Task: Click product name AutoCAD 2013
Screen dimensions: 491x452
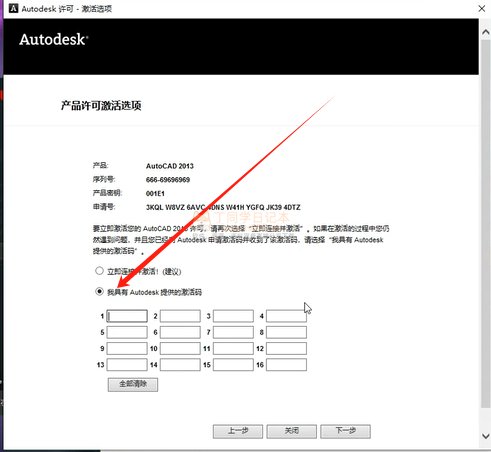Action: [x=170, y=166]
